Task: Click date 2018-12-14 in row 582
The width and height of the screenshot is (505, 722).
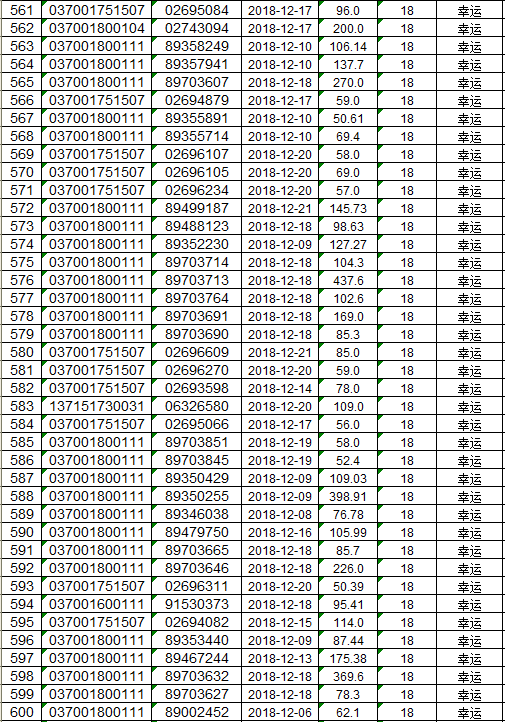Action: tap(280, 388)
